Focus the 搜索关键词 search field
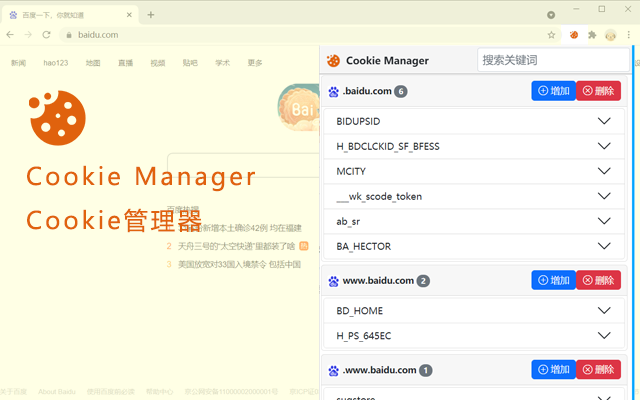This screenshot has width=640, height=400. click(553, 60)
